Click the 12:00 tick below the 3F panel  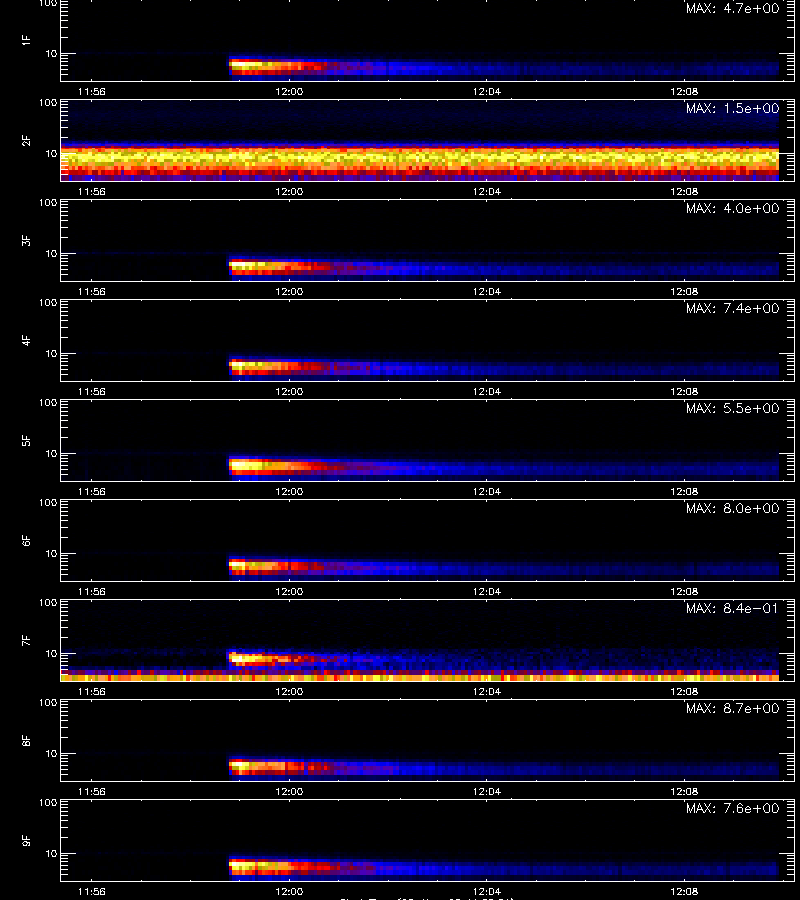pyautogui.click(x=289, y=291)
